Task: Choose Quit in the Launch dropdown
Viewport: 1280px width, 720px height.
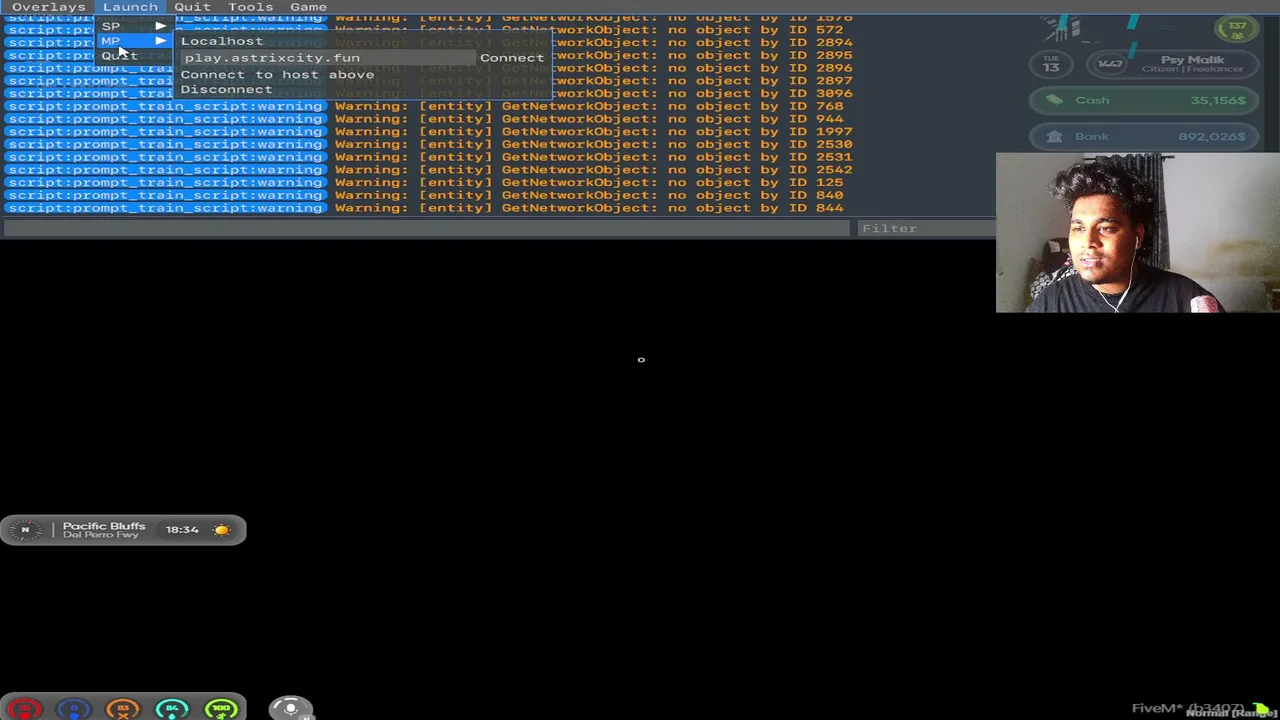Action: pyautogui.click(x=119, y=56)
